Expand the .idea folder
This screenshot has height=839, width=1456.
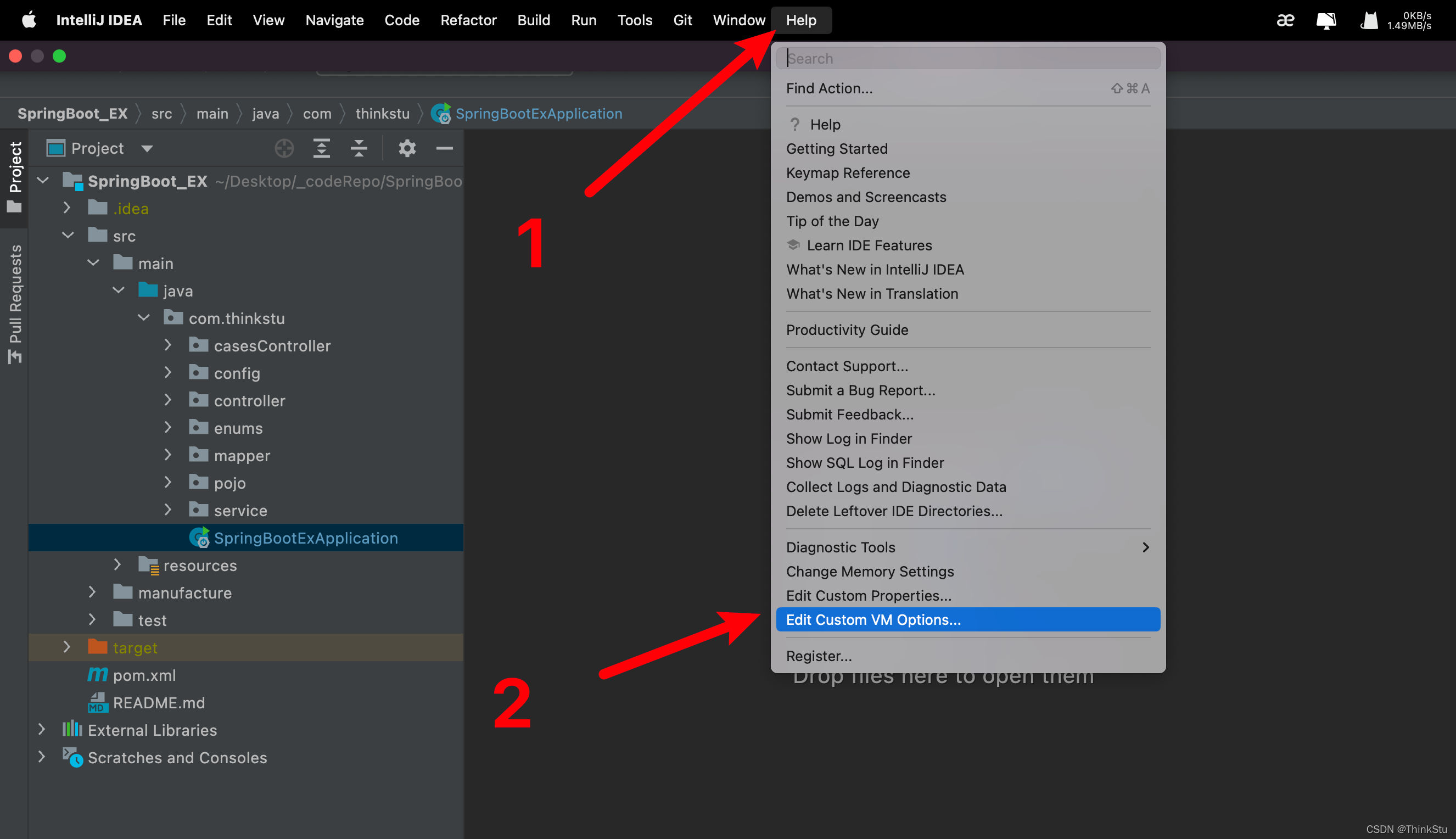click(67, 208)
